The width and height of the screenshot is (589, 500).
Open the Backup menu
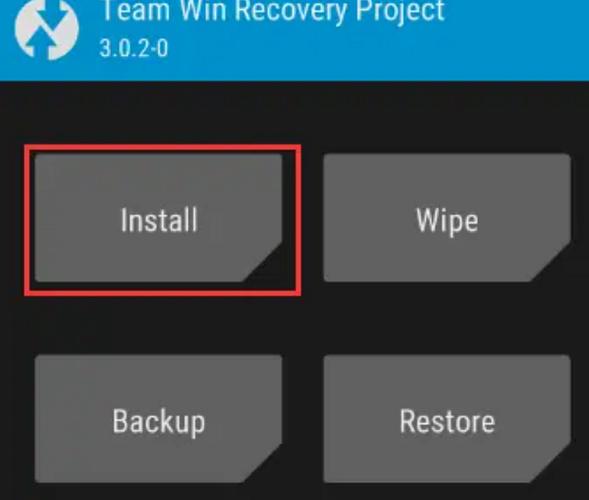pos(158,419)
